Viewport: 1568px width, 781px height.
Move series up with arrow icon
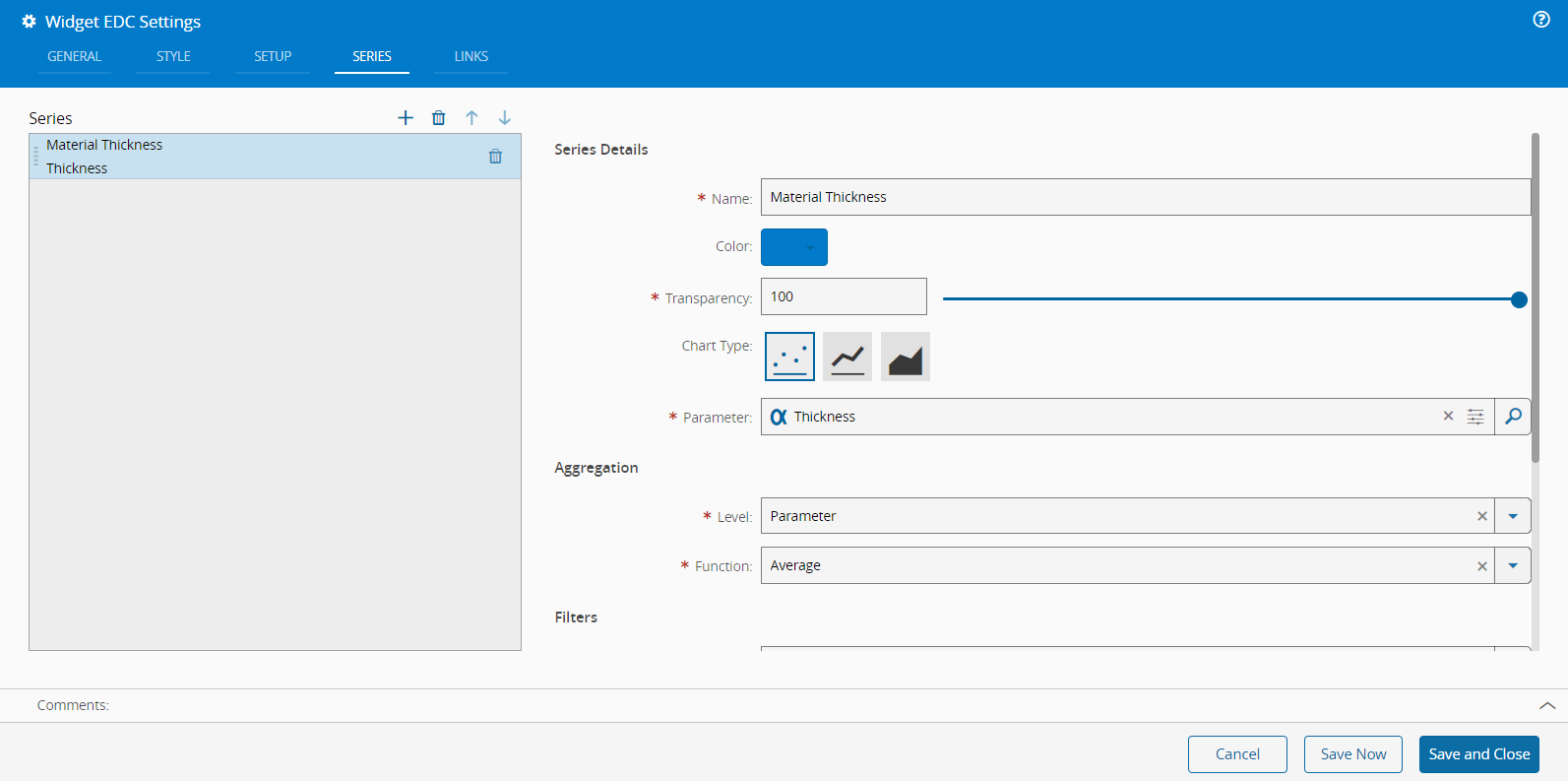[471, 118]
